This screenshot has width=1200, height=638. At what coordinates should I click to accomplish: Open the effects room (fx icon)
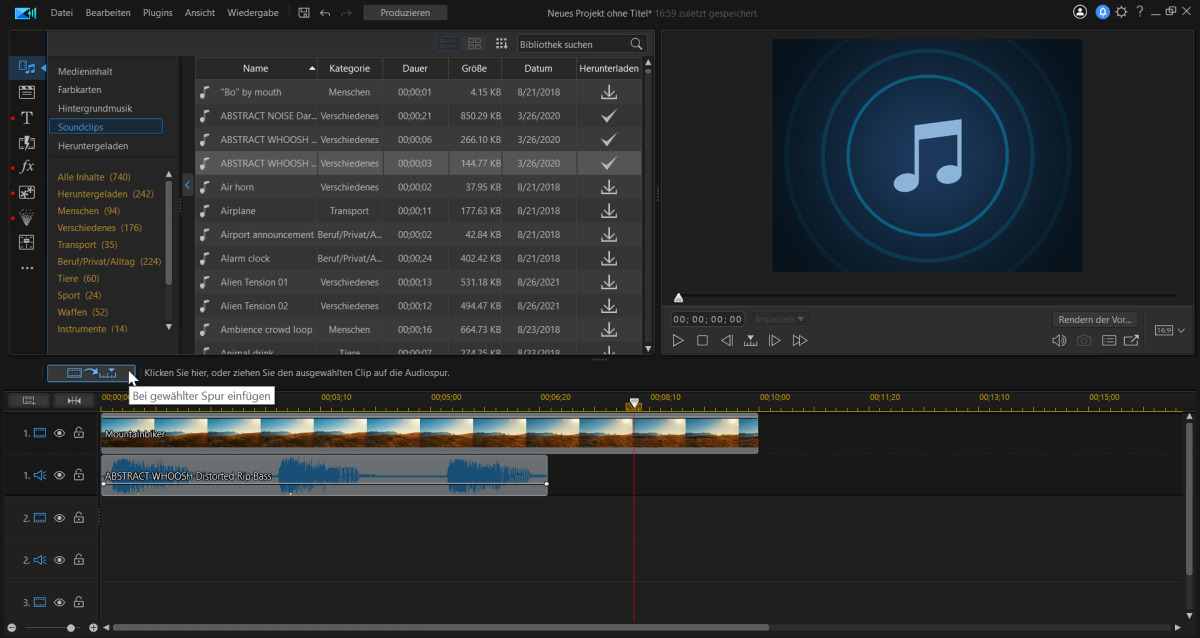pyautogui.click(x=27, y=167)
